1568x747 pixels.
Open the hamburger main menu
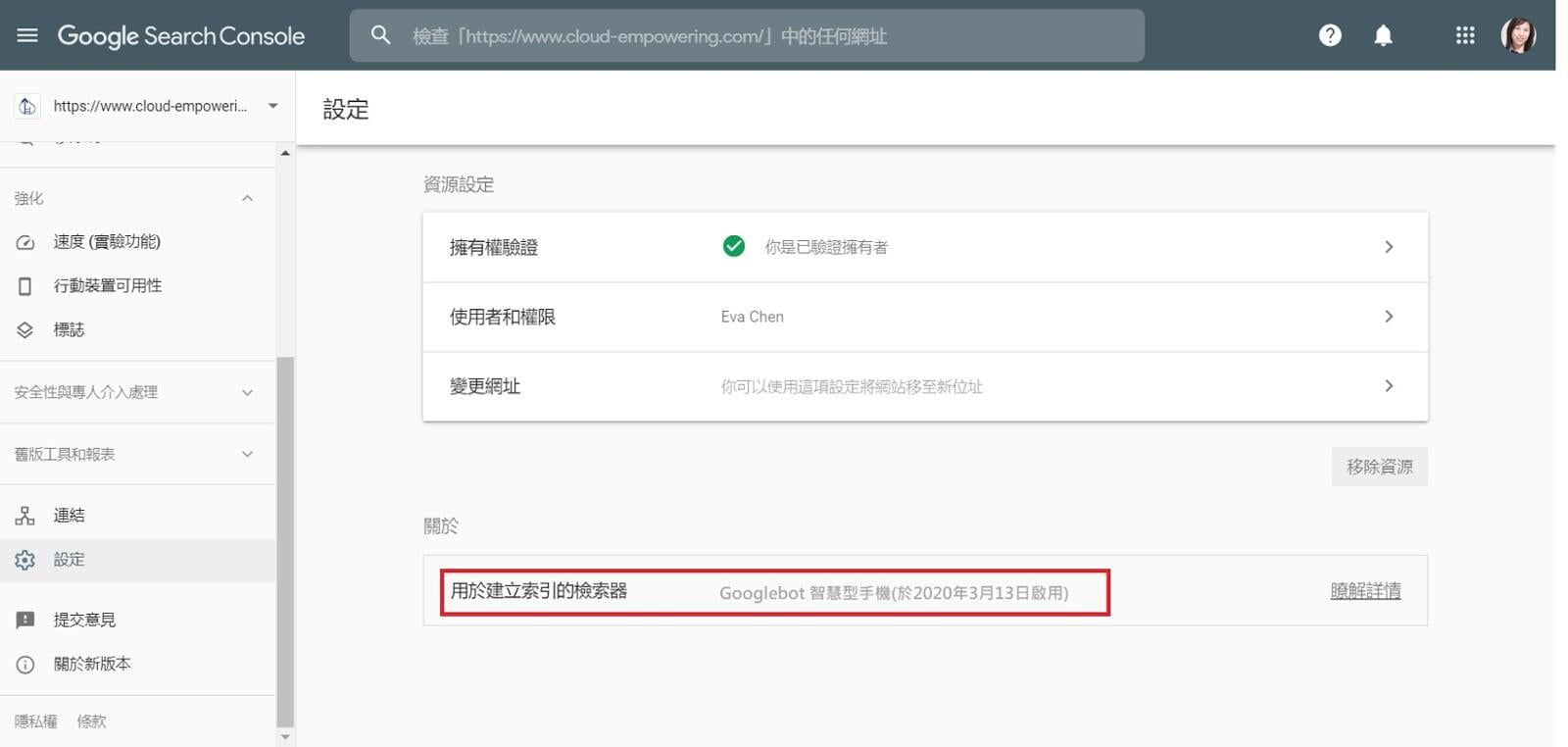[x=27, y=35]
